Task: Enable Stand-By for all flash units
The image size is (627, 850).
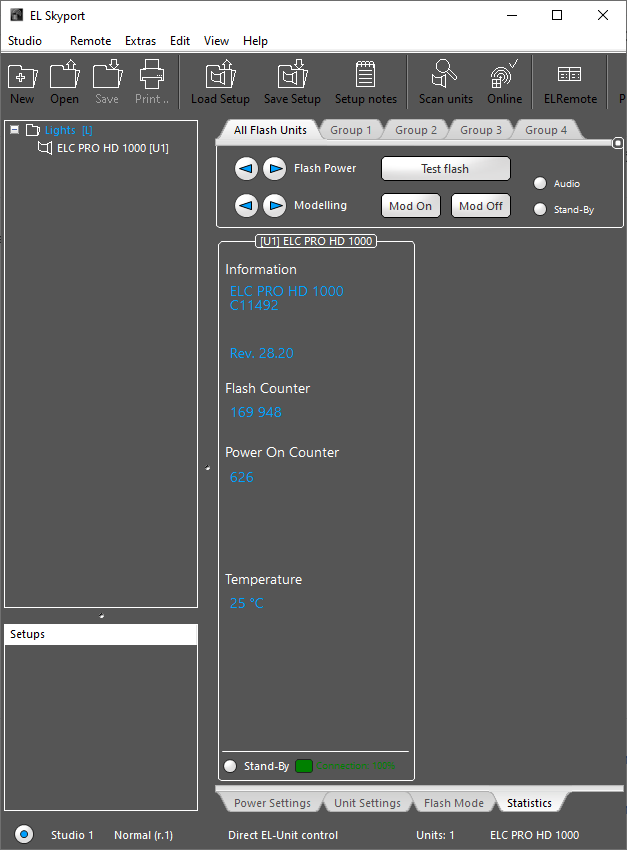Action: pyautogui.click(x=541, y=210)
